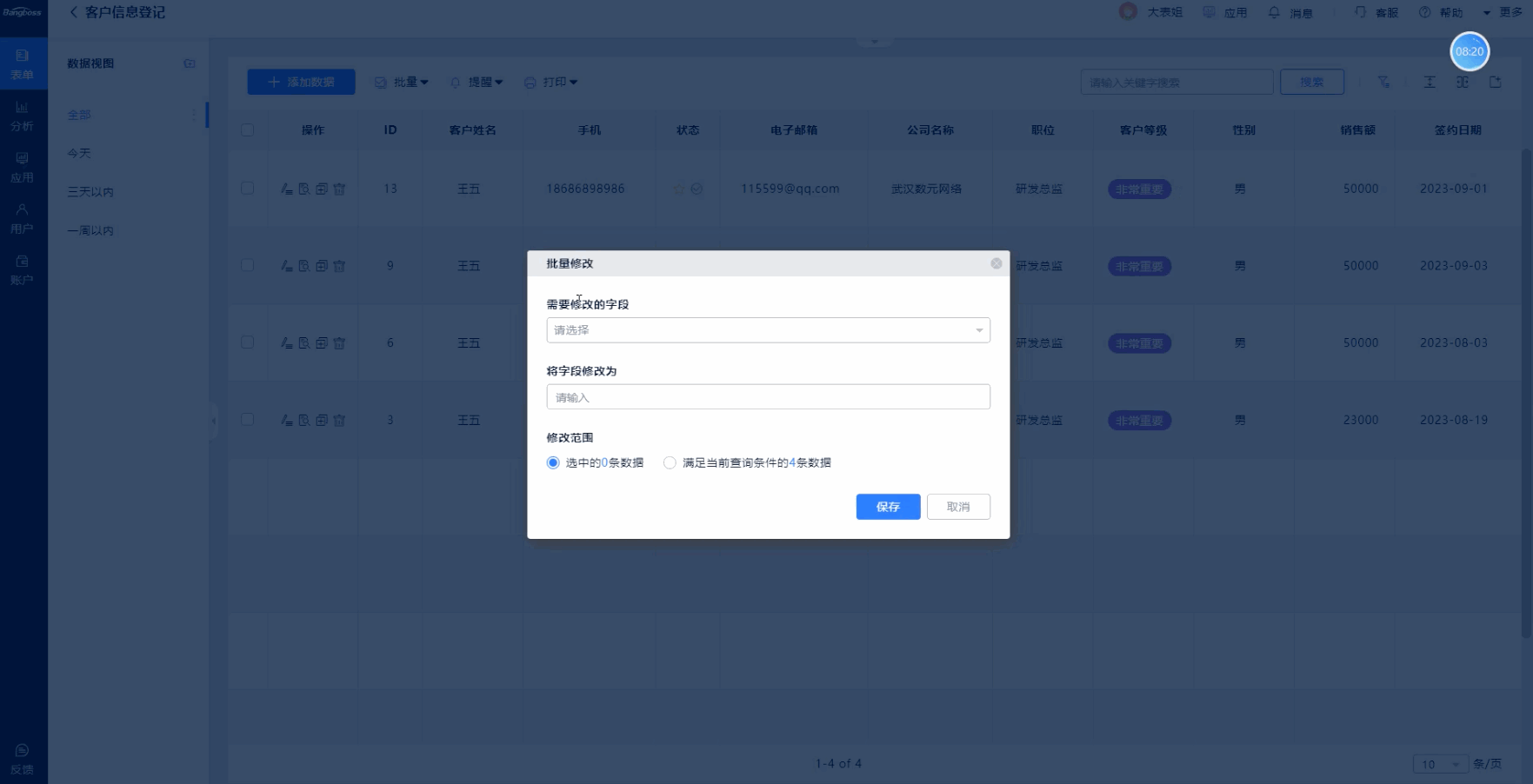Open the 分析 section in the left sidebar

point(23,116)
